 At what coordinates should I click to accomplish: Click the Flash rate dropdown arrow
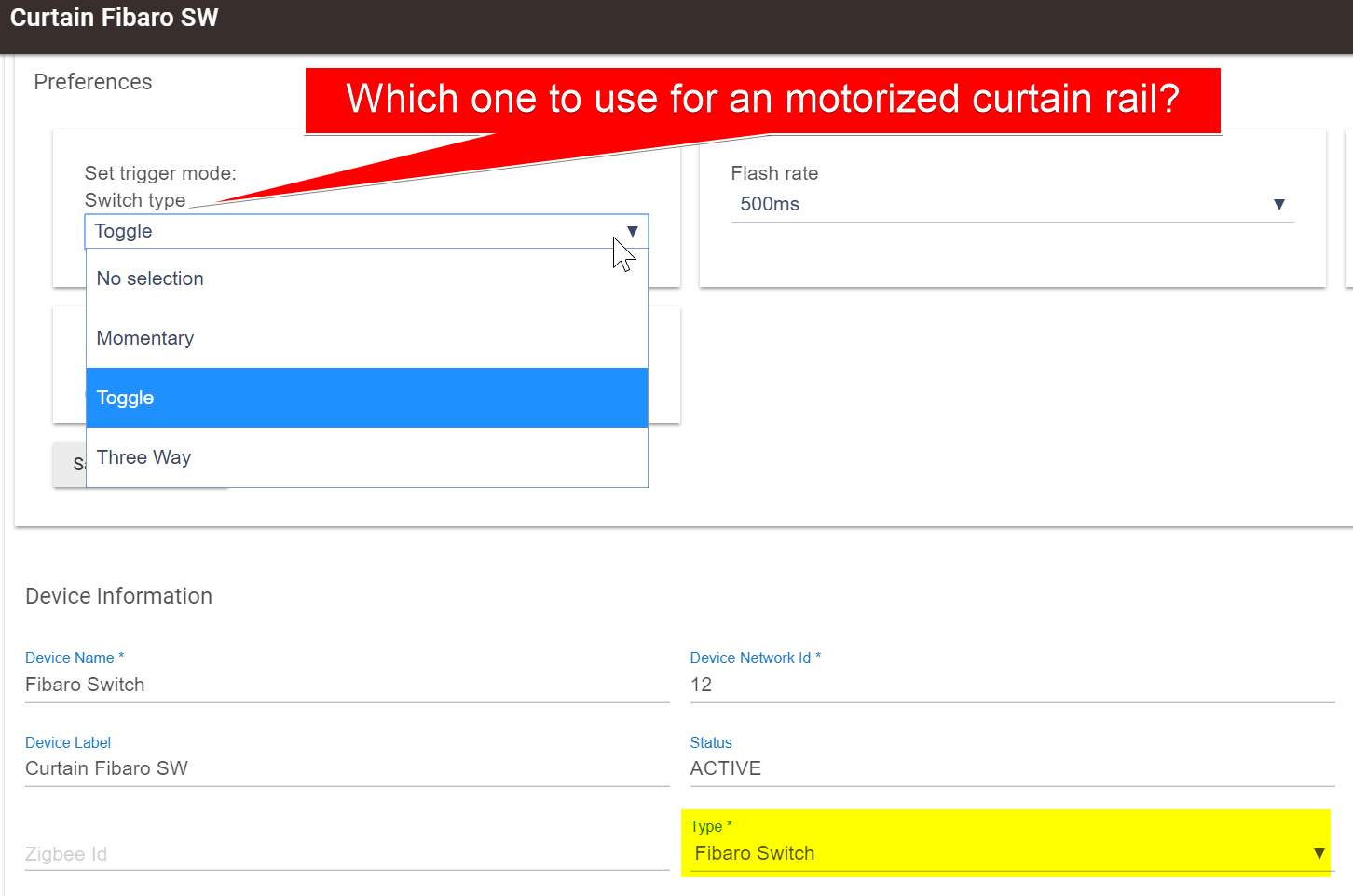[x=1278, y=204]
